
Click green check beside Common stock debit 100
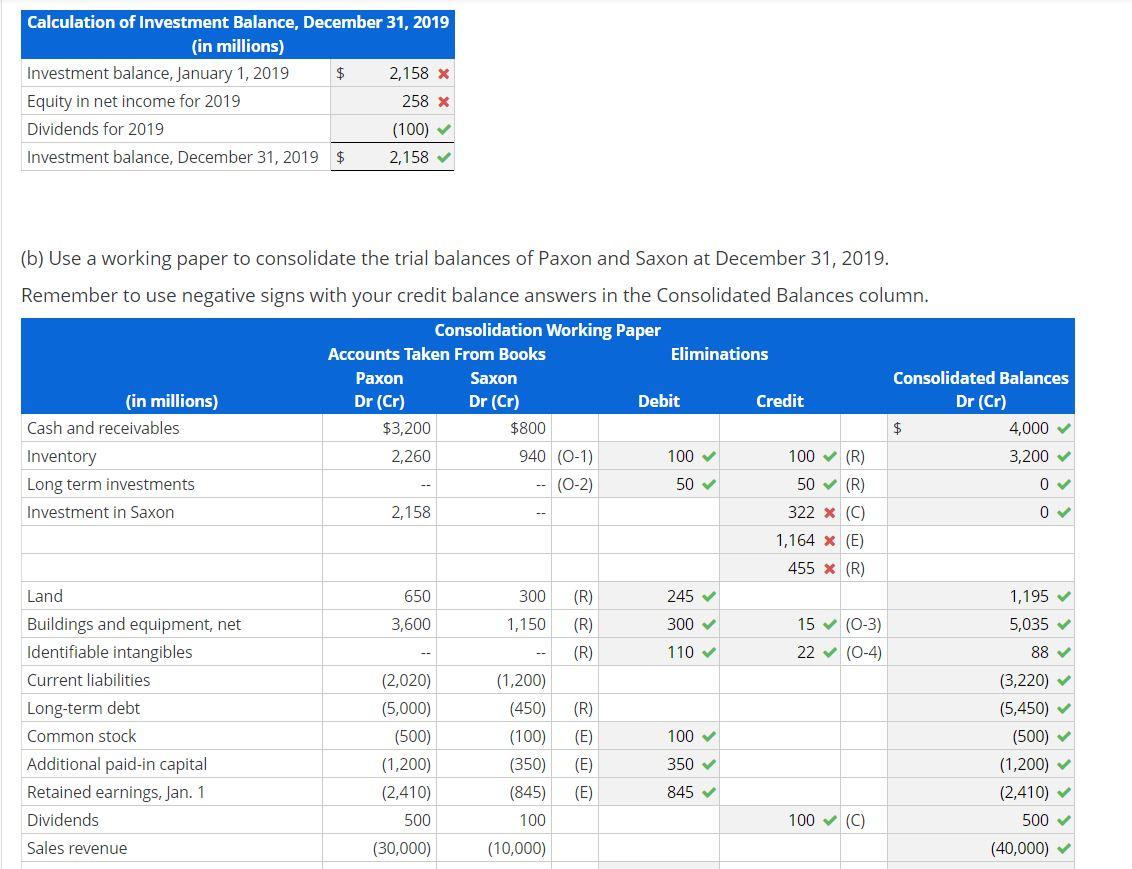pyautogui.click(x=709, y=737)
